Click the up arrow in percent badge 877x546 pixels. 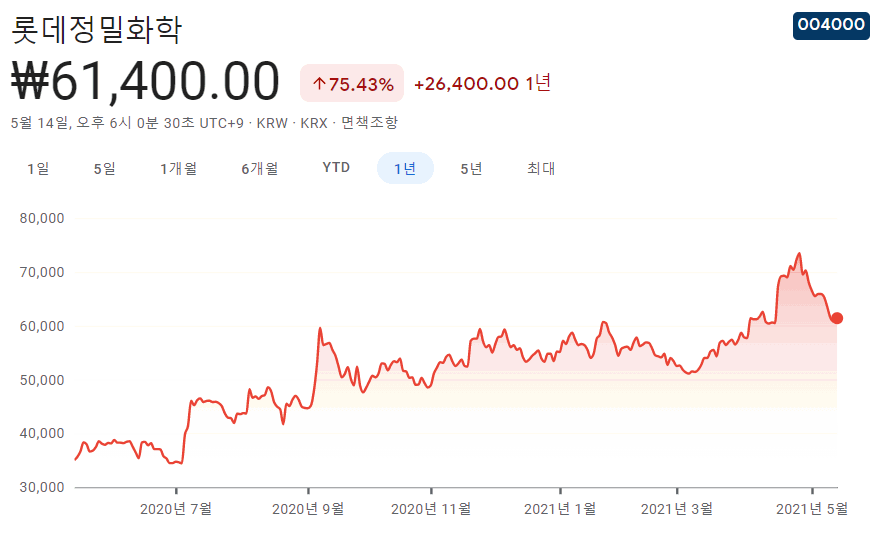pos(319,84)
